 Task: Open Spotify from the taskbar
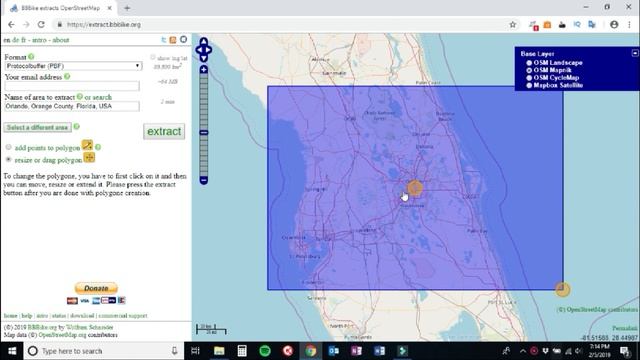pyautogui.click(x=265, y=351)
